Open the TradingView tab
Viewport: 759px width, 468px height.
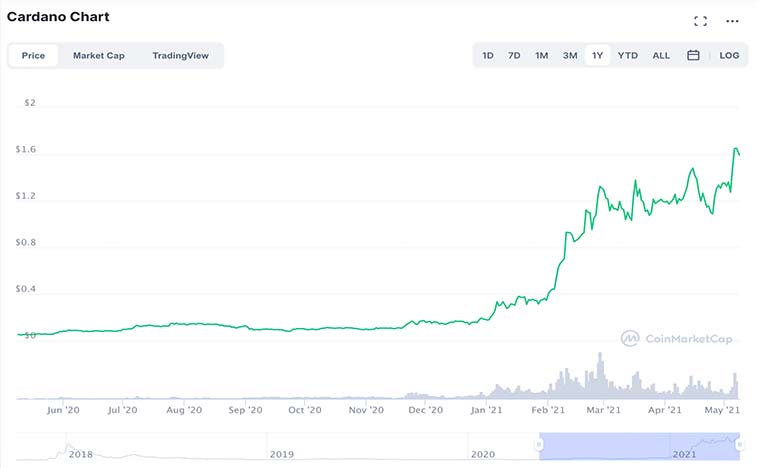point(180,55)
